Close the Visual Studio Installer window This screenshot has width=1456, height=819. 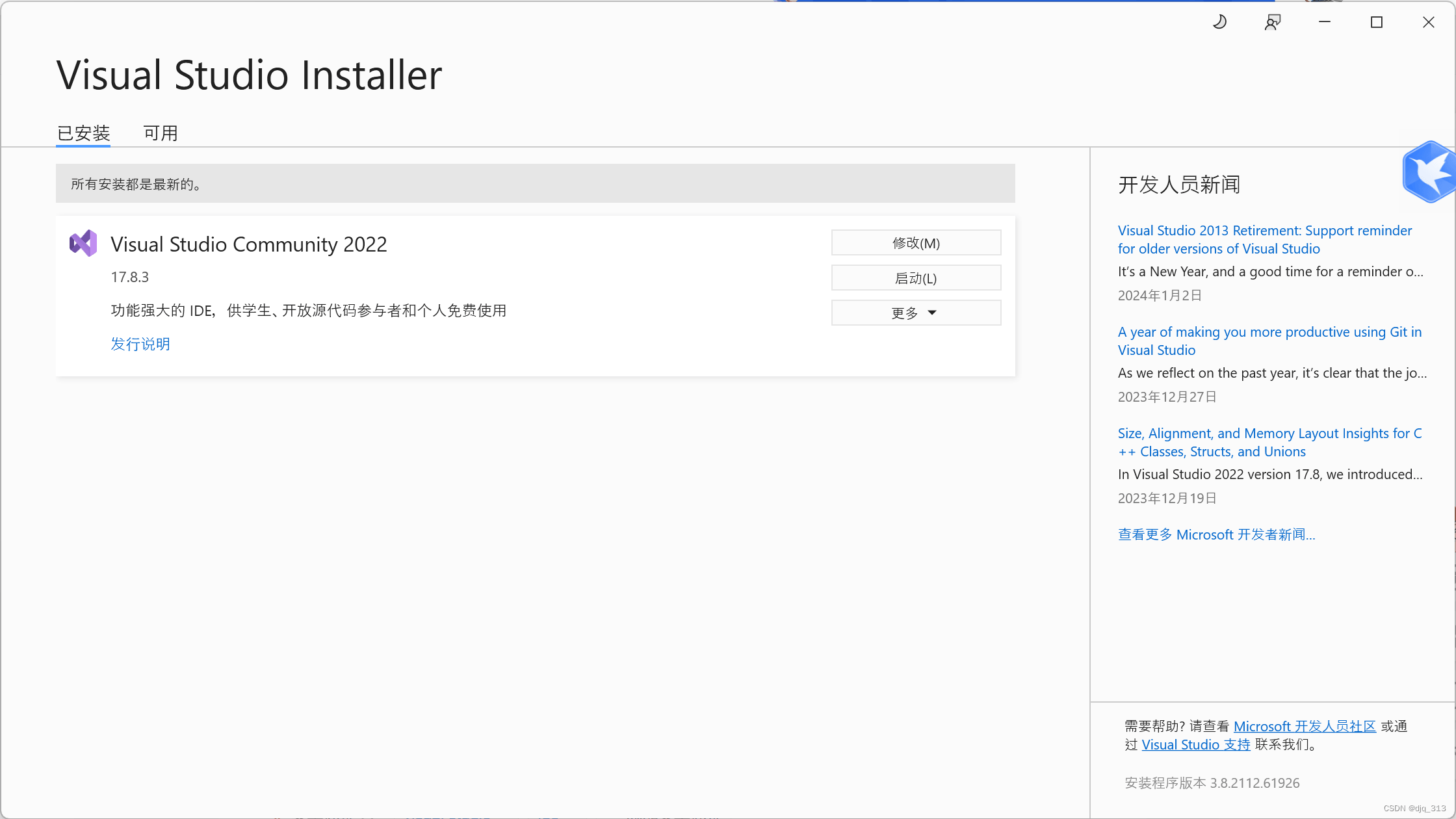1429,22
